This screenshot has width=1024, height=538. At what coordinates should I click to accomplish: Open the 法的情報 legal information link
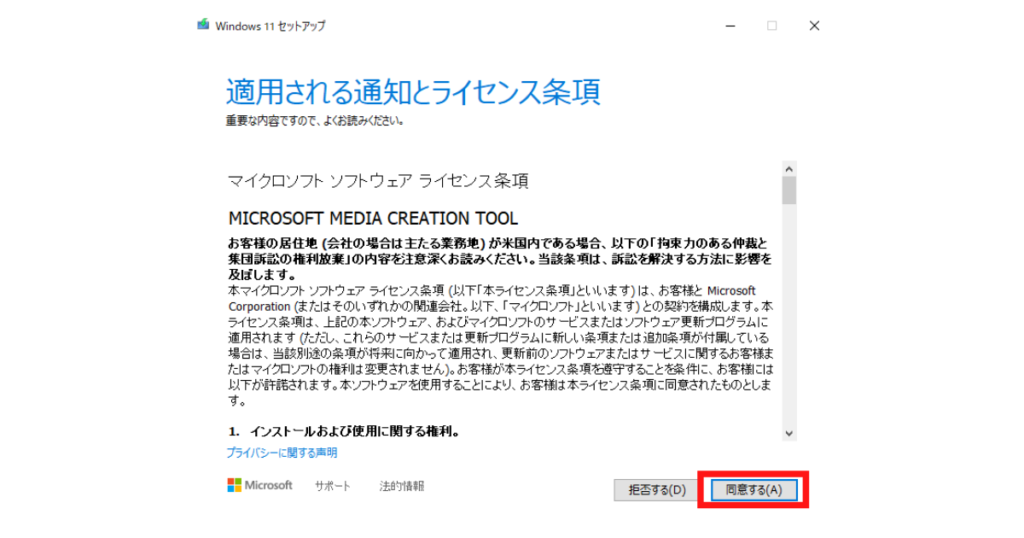click(x=402, y=486)
